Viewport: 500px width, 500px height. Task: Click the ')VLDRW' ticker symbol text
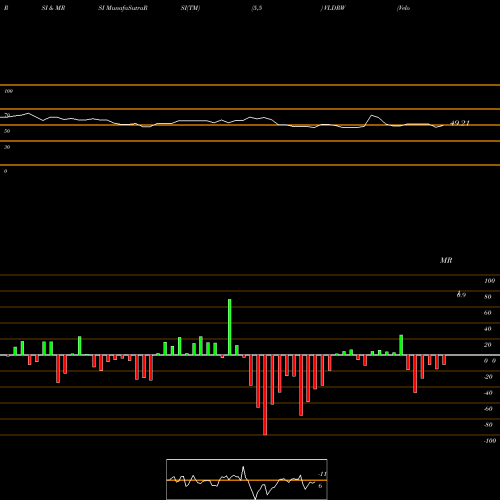coord(333,8)
